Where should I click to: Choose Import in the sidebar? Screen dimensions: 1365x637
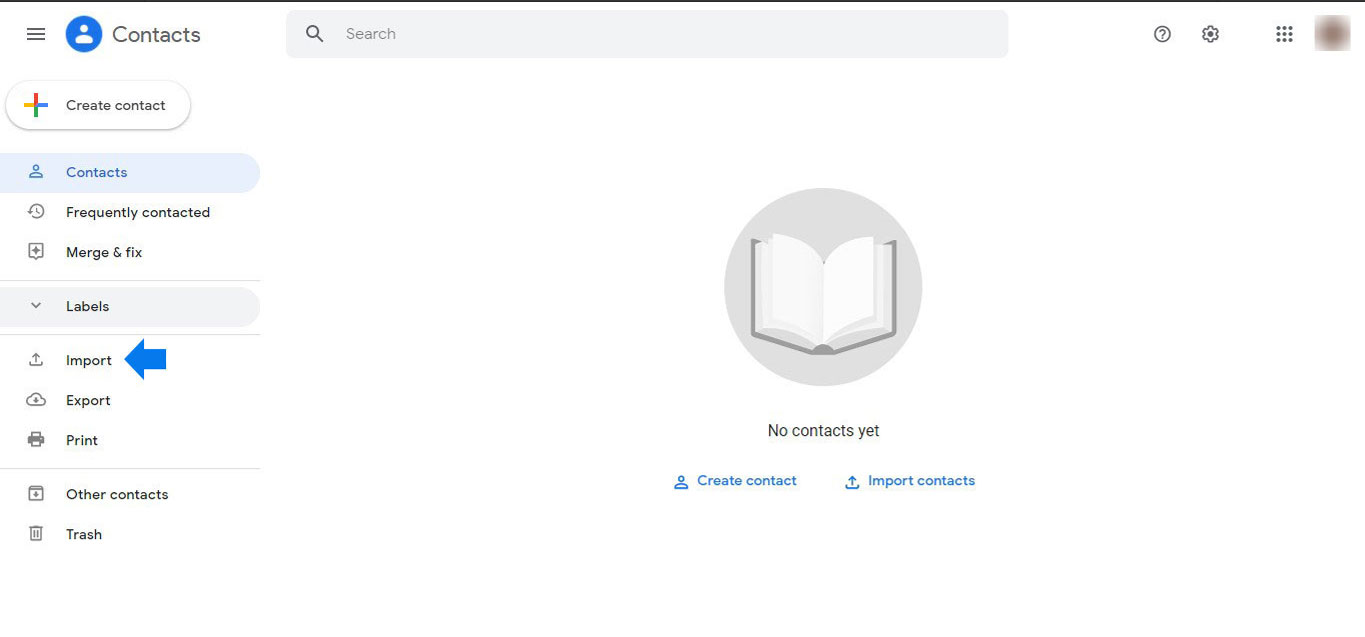point(130,360)
